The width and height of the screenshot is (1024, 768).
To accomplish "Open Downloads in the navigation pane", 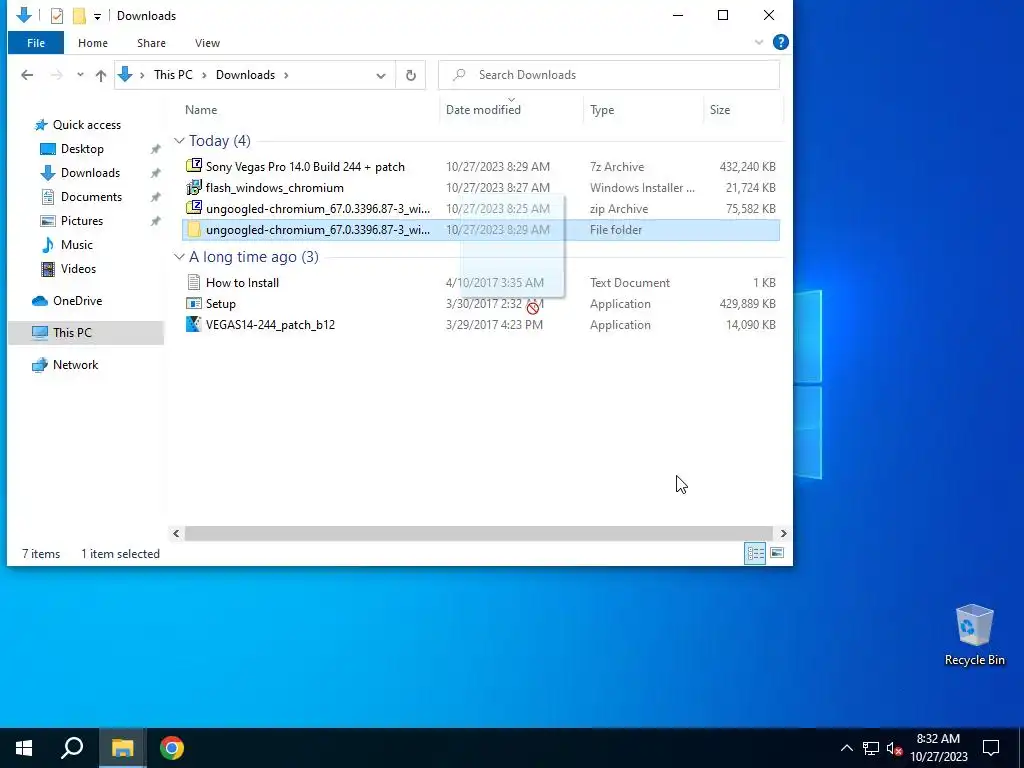I will [90, 173].
